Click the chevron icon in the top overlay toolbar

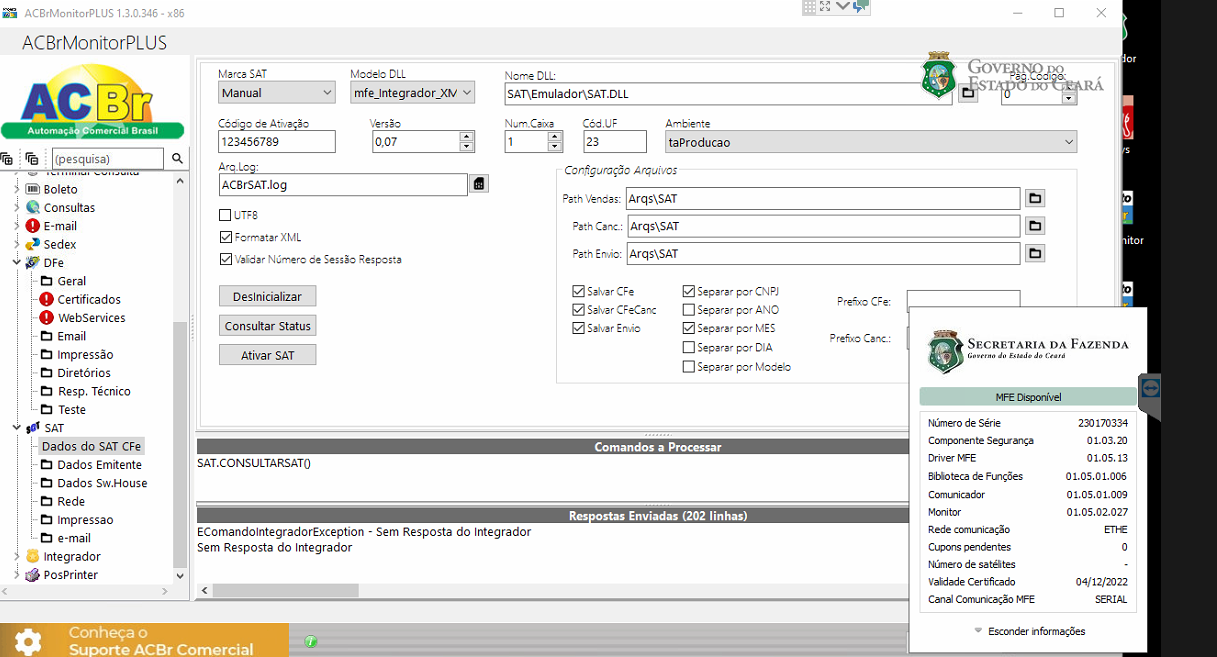point(843,6)
